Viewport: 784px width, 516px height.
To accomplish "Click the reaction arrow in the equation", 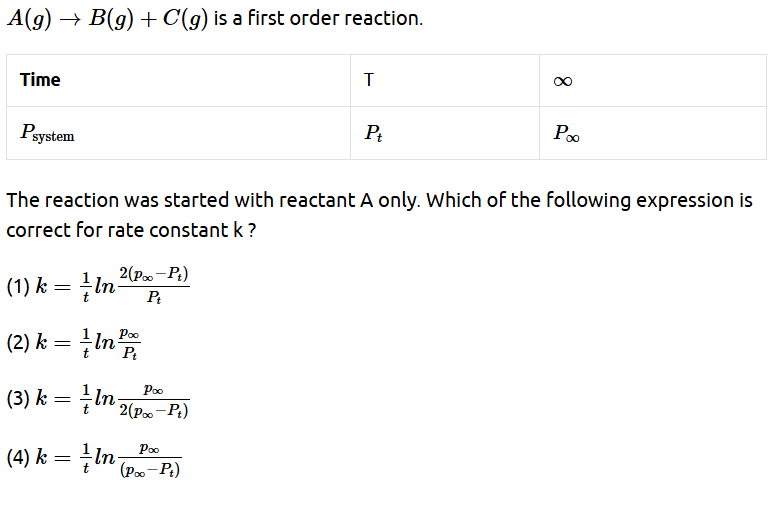I will pos(70,20).
